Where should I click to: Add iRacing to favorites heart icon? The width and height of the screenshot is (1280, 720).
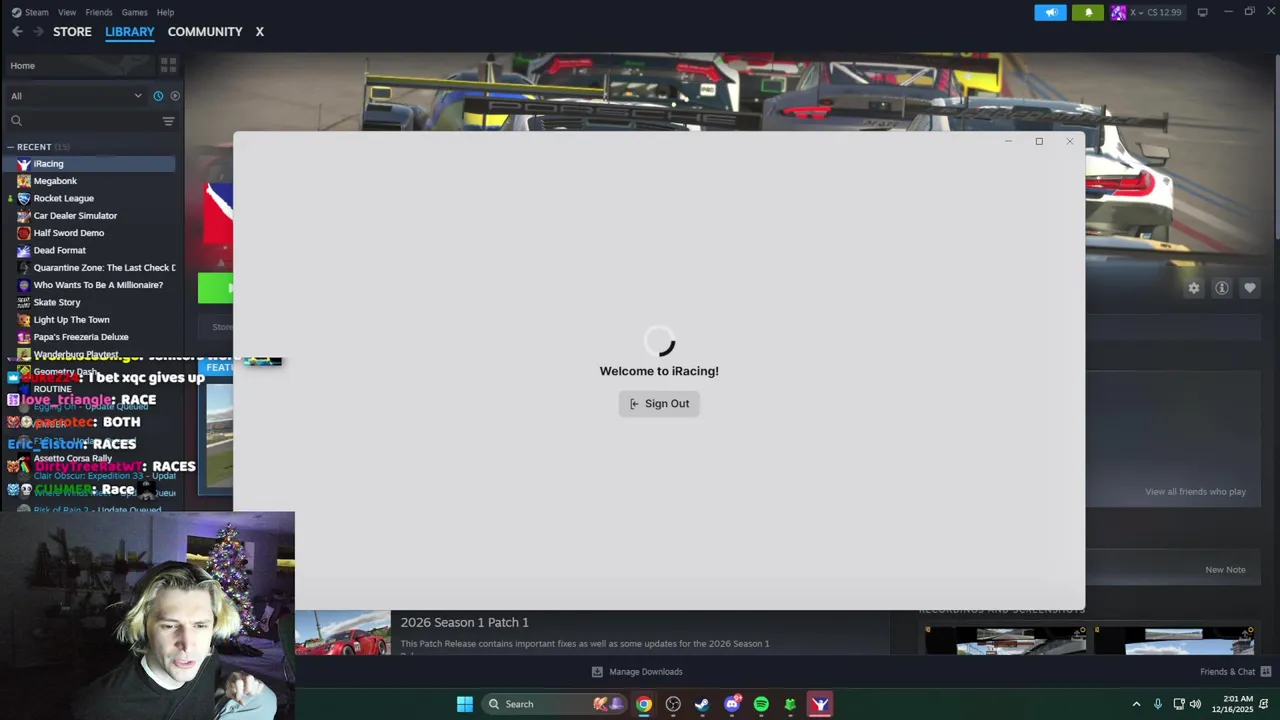pyautogui.click(x=1249, y=288)
